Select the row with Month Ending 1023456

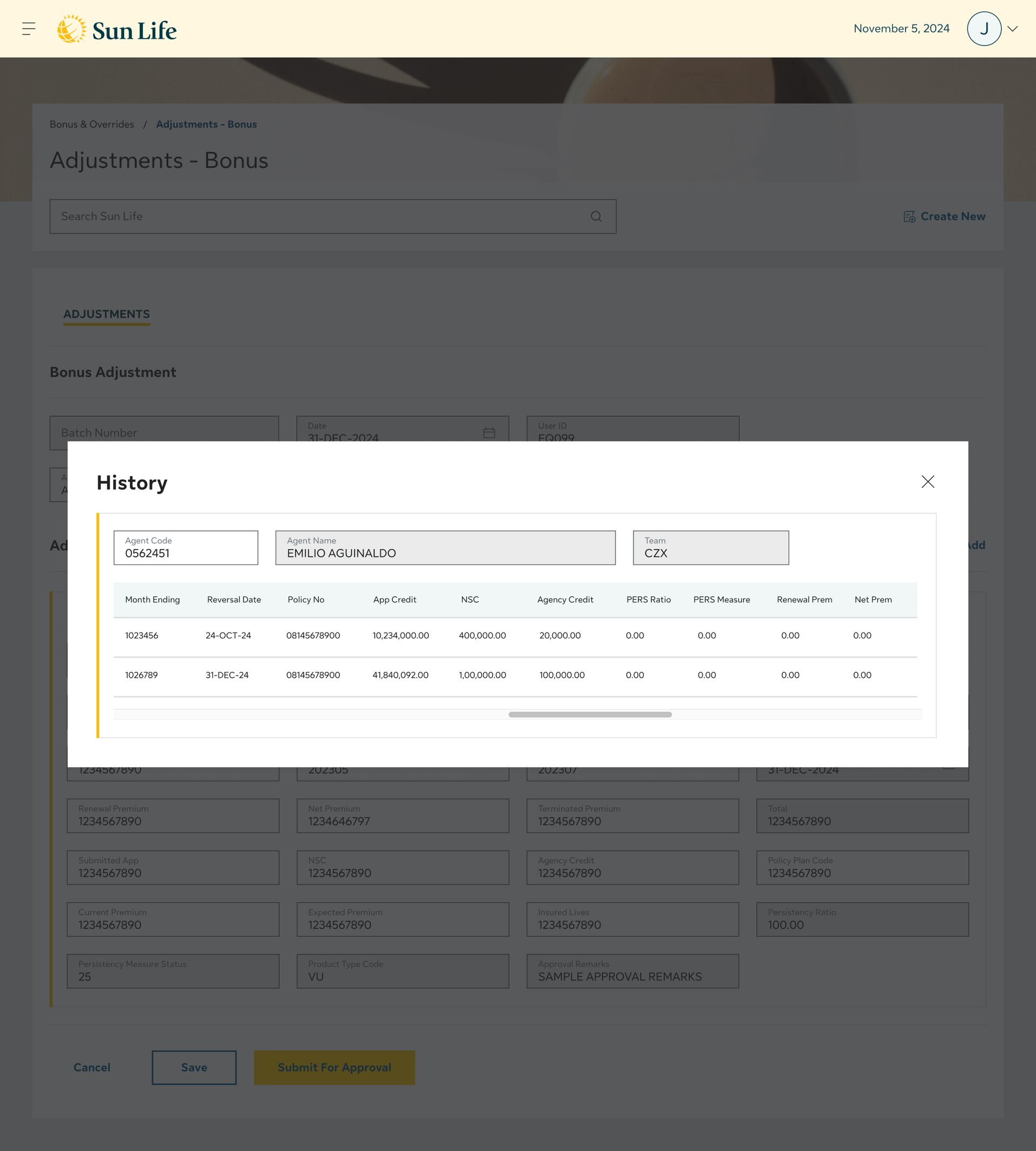coord(142,635)
